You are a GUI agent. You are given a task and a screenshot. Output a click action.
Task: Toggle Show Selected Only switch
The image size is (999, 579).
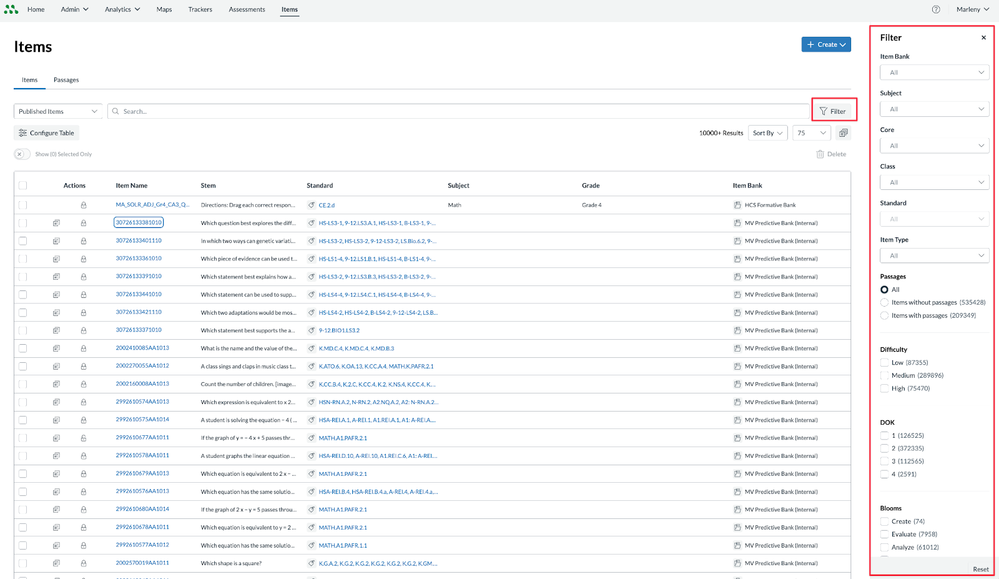(x=22, y=154)
